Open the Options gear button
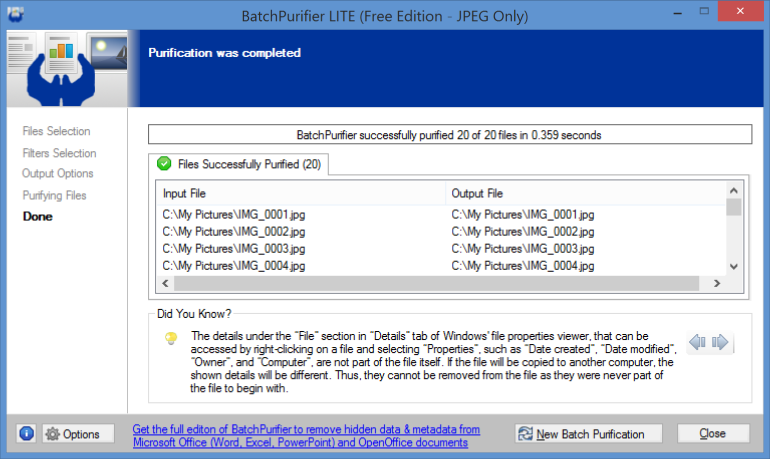Image resolution: width=770 pixels, height=459 pixels. (x=78, y=434)
